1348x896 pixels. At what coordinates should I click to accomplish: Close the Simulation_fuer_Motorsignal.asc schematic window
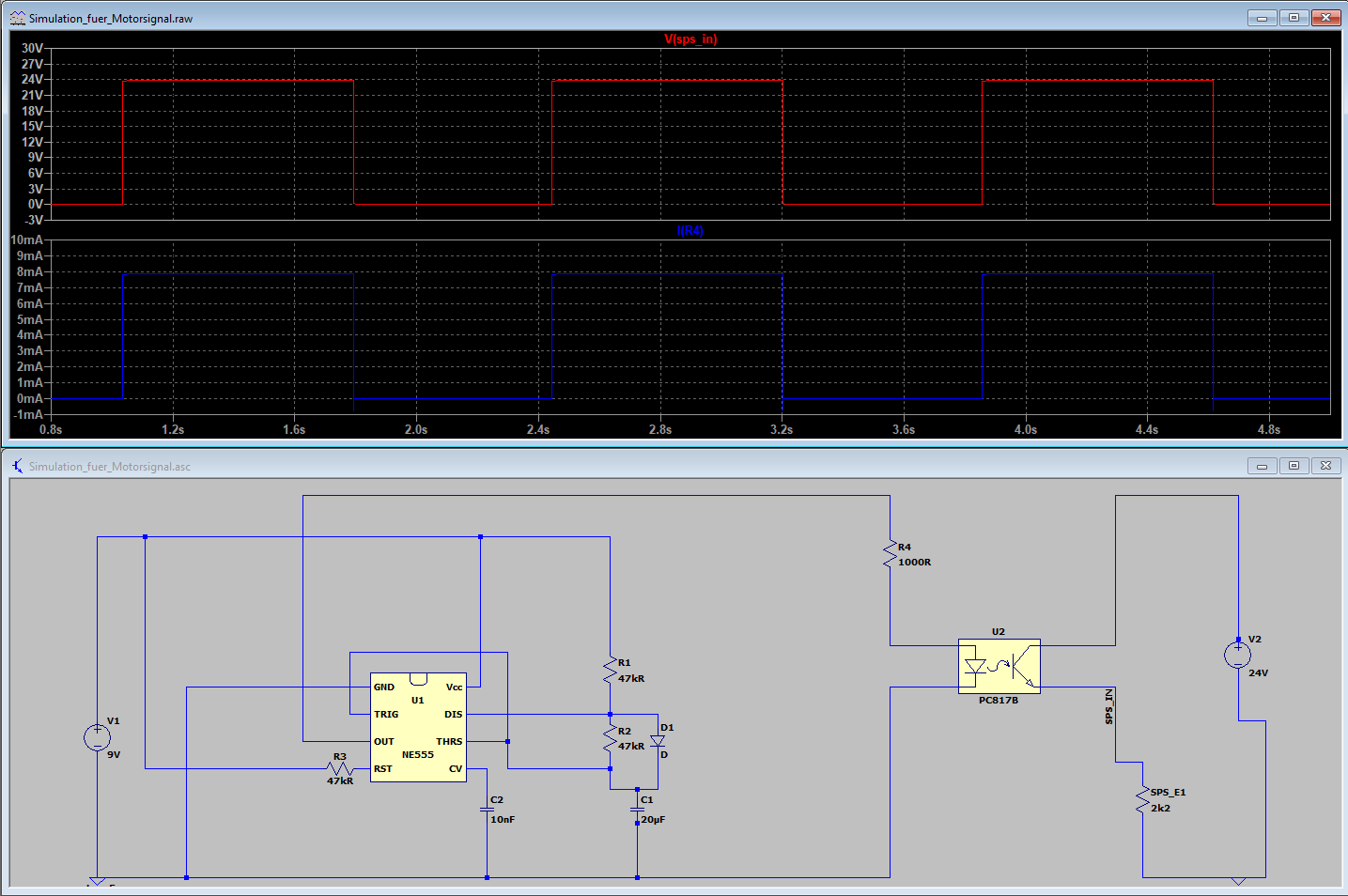pos(1325,465)
